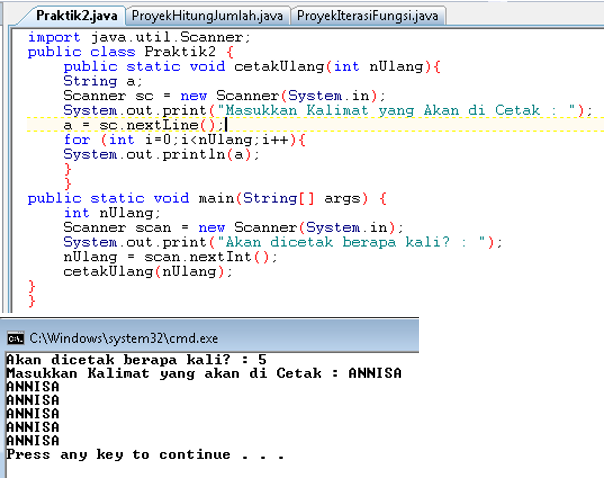Click the print line with "Masukkan Kalimat yang Akan di Cetak"
Viewport: 604px width, 480px height.
[x=328, y=110]
